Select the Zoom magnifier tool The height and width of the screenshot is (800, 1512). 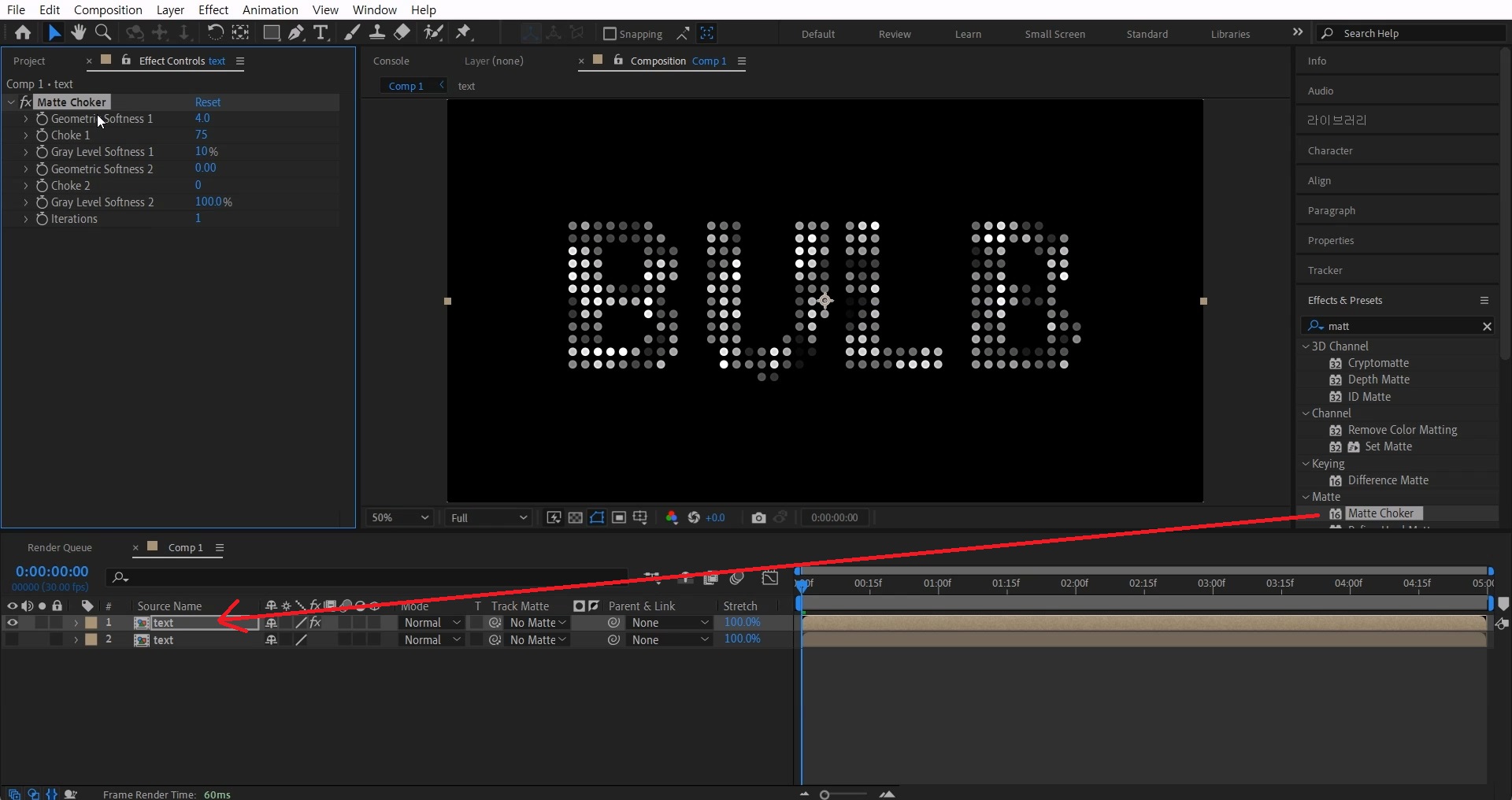pos(102,32)
